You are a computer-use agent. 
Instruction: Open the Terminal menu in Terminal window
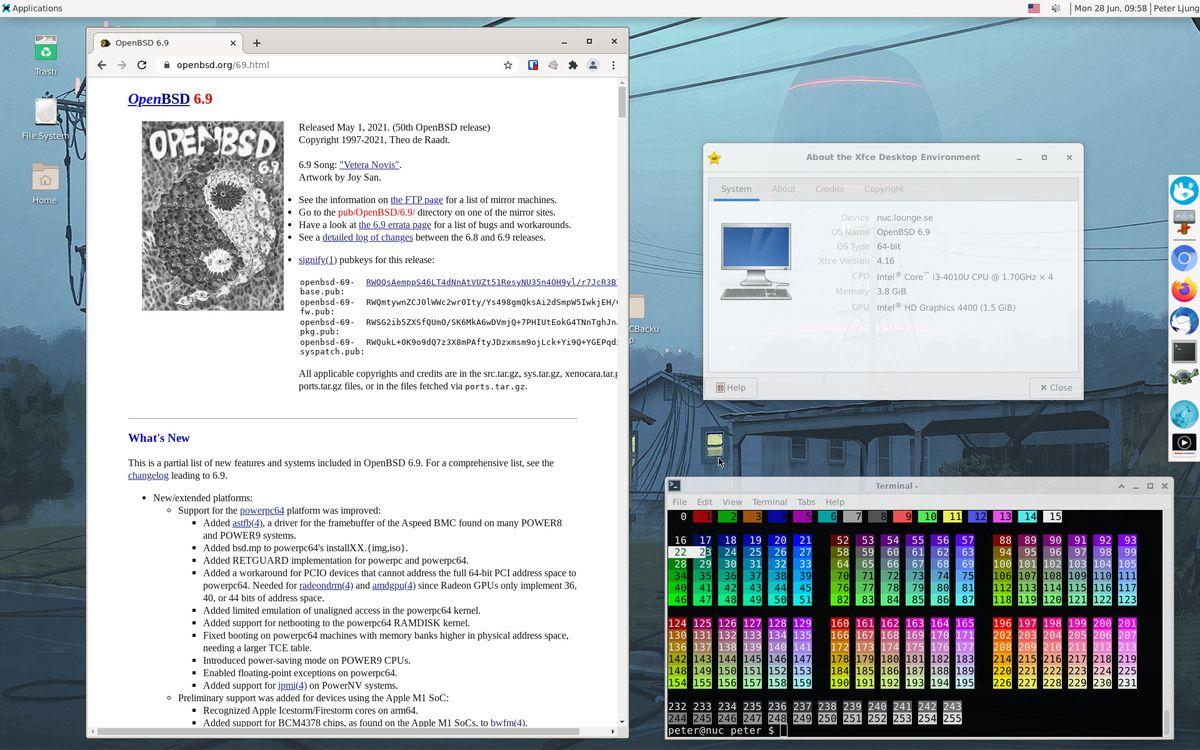(769, 502)
